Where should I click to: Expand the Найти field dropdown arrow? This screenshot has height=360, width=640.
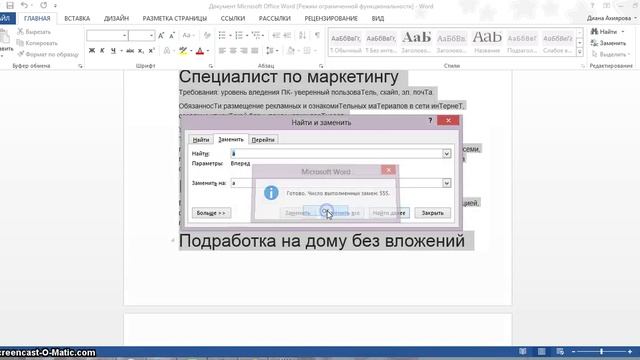tap(446, 153)
